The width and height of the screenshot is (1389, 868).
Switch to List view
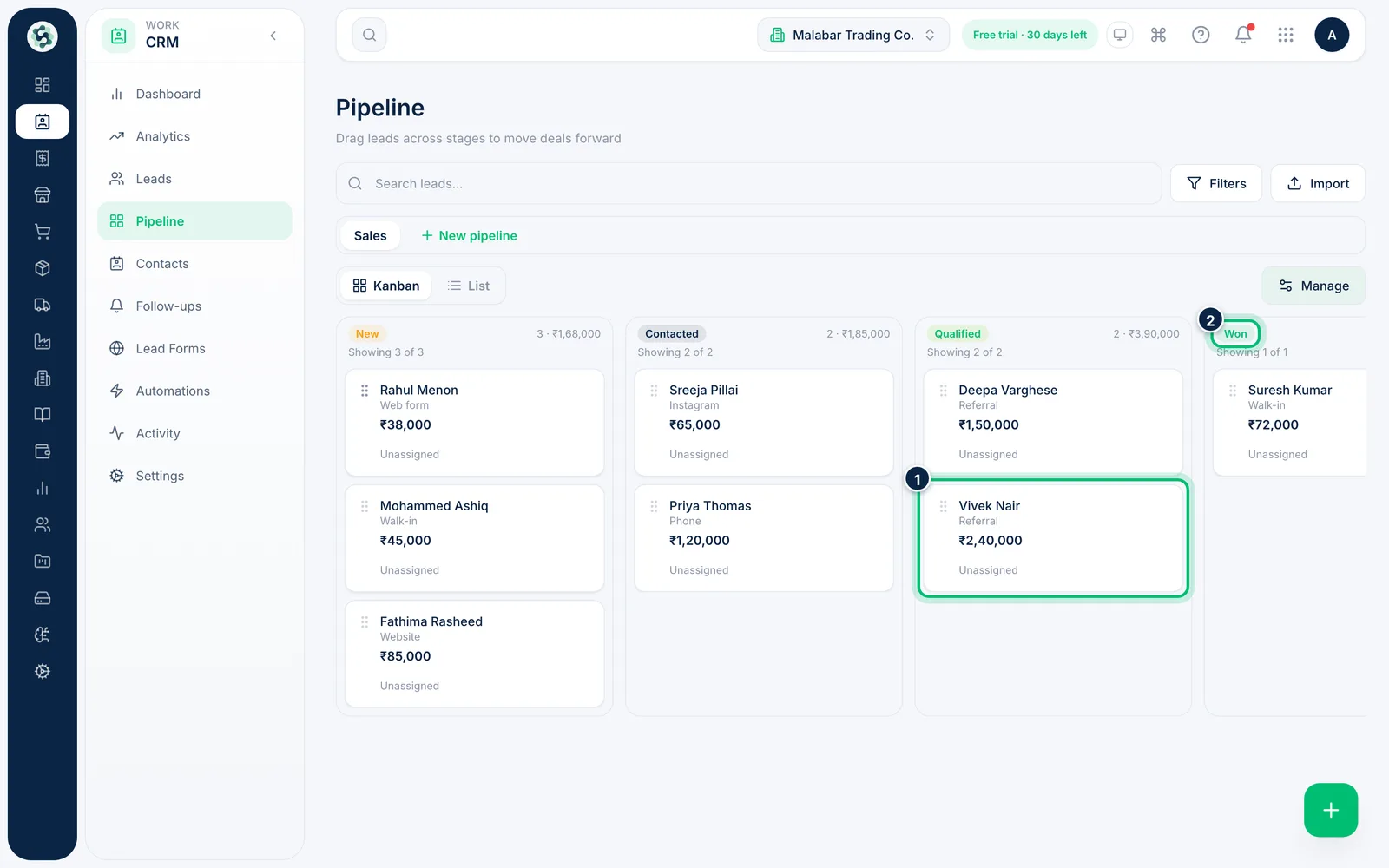point(469,286)
